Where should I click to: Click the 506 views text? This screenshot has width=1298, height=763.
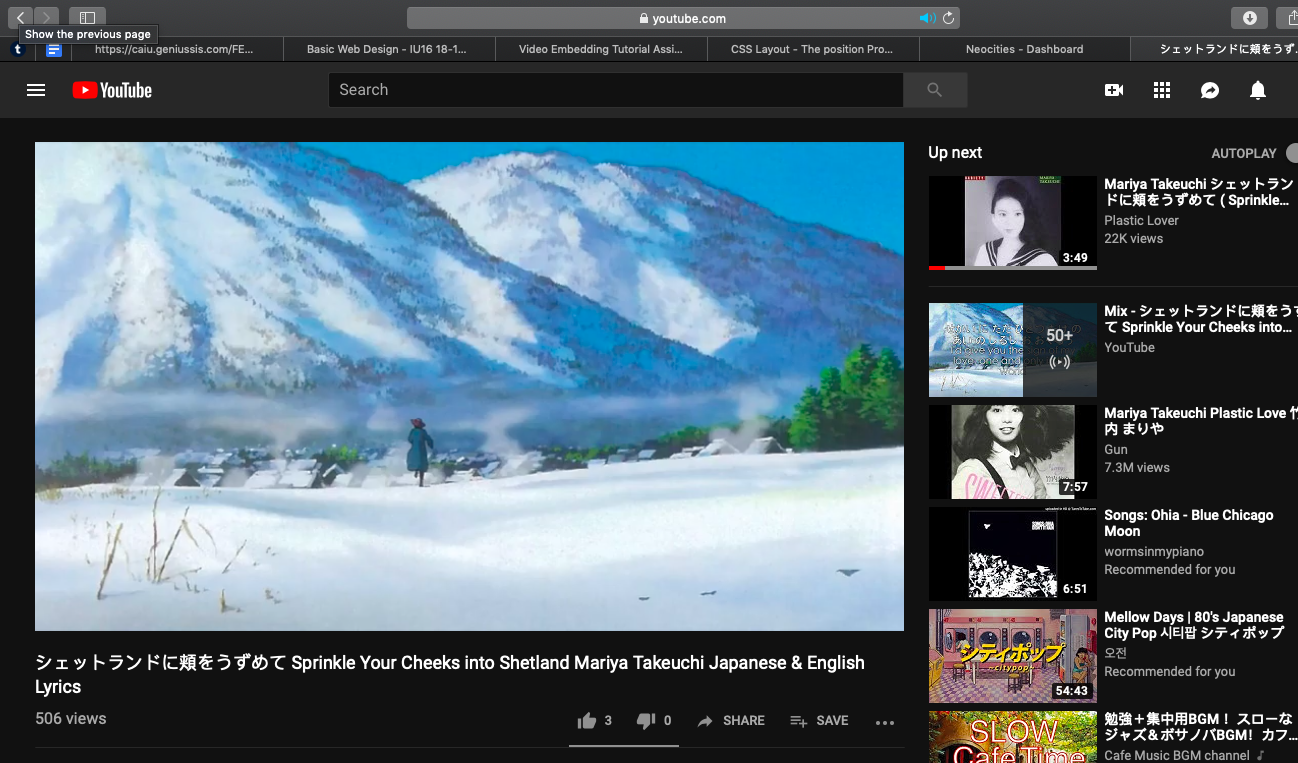71,718
